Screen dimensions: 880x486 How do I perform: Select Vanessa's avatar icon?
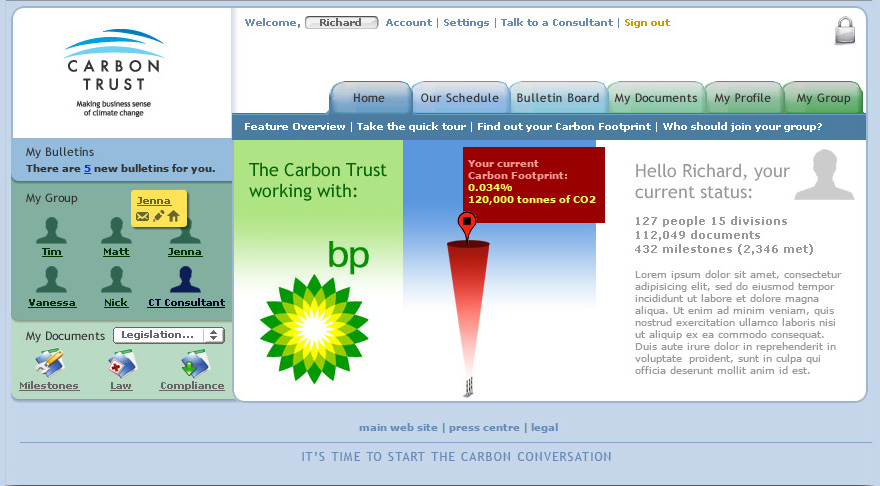click(51, 279)
